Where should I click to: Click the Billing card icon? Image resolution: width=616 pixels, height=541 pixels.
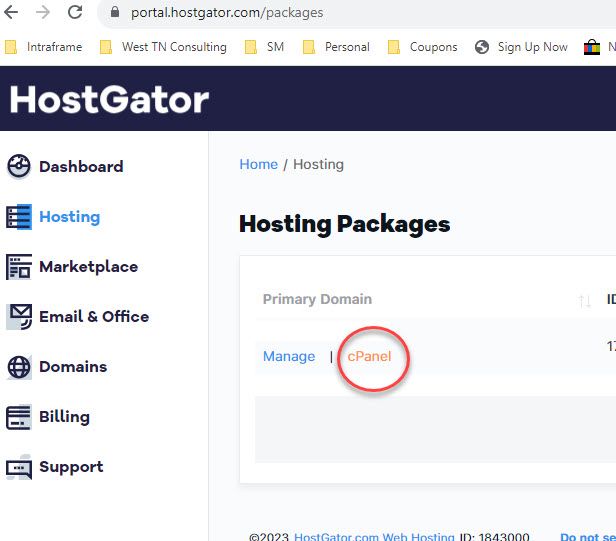tap(18, 417)
